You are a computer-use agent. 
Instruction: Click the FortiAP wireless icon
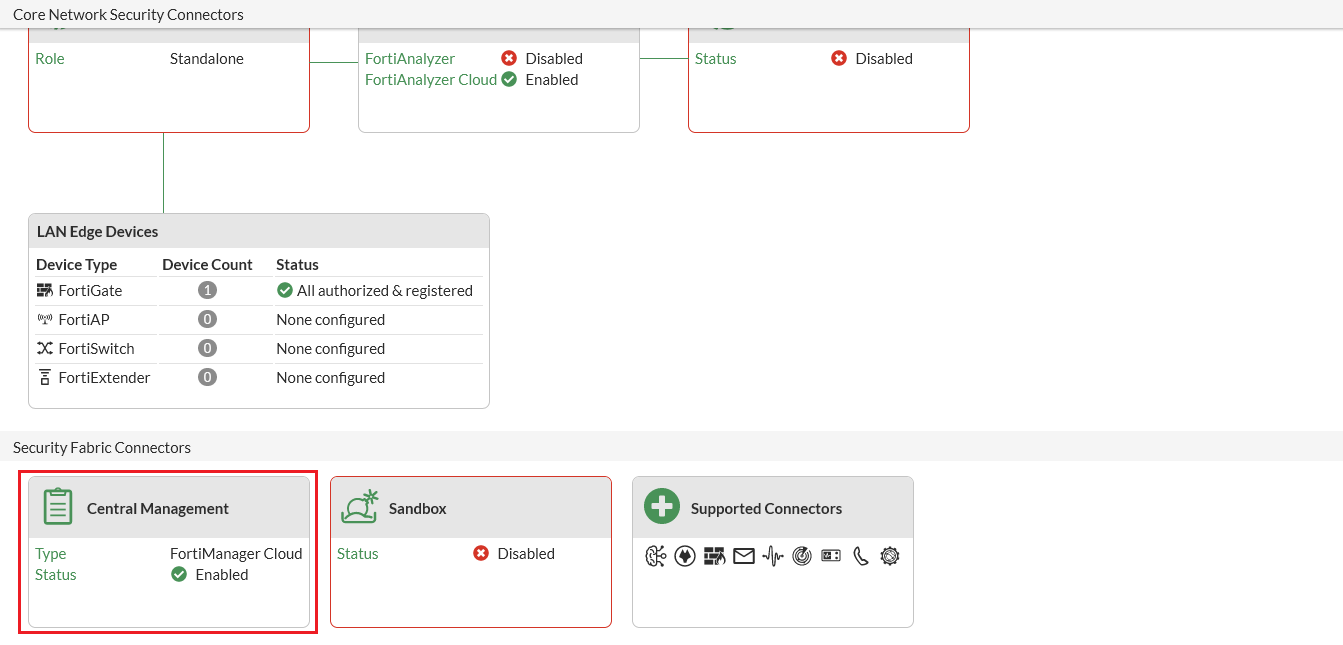[x=45, y=319]
